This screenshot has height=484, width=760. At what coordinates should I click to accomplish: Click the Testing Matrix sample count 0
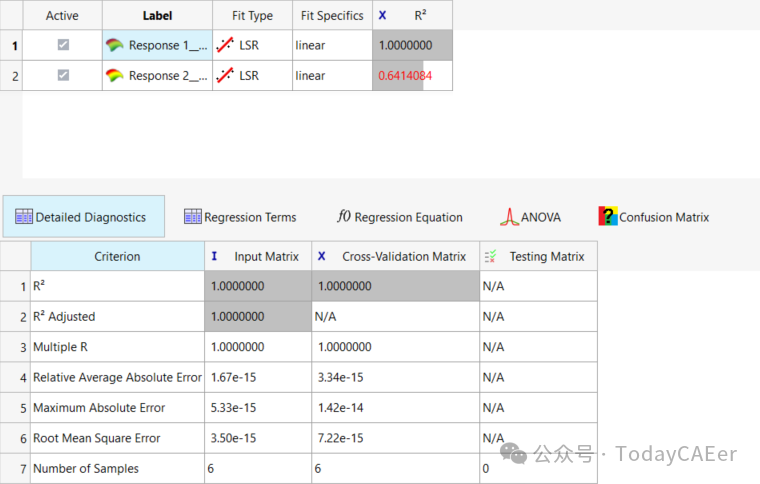point(486,468)
